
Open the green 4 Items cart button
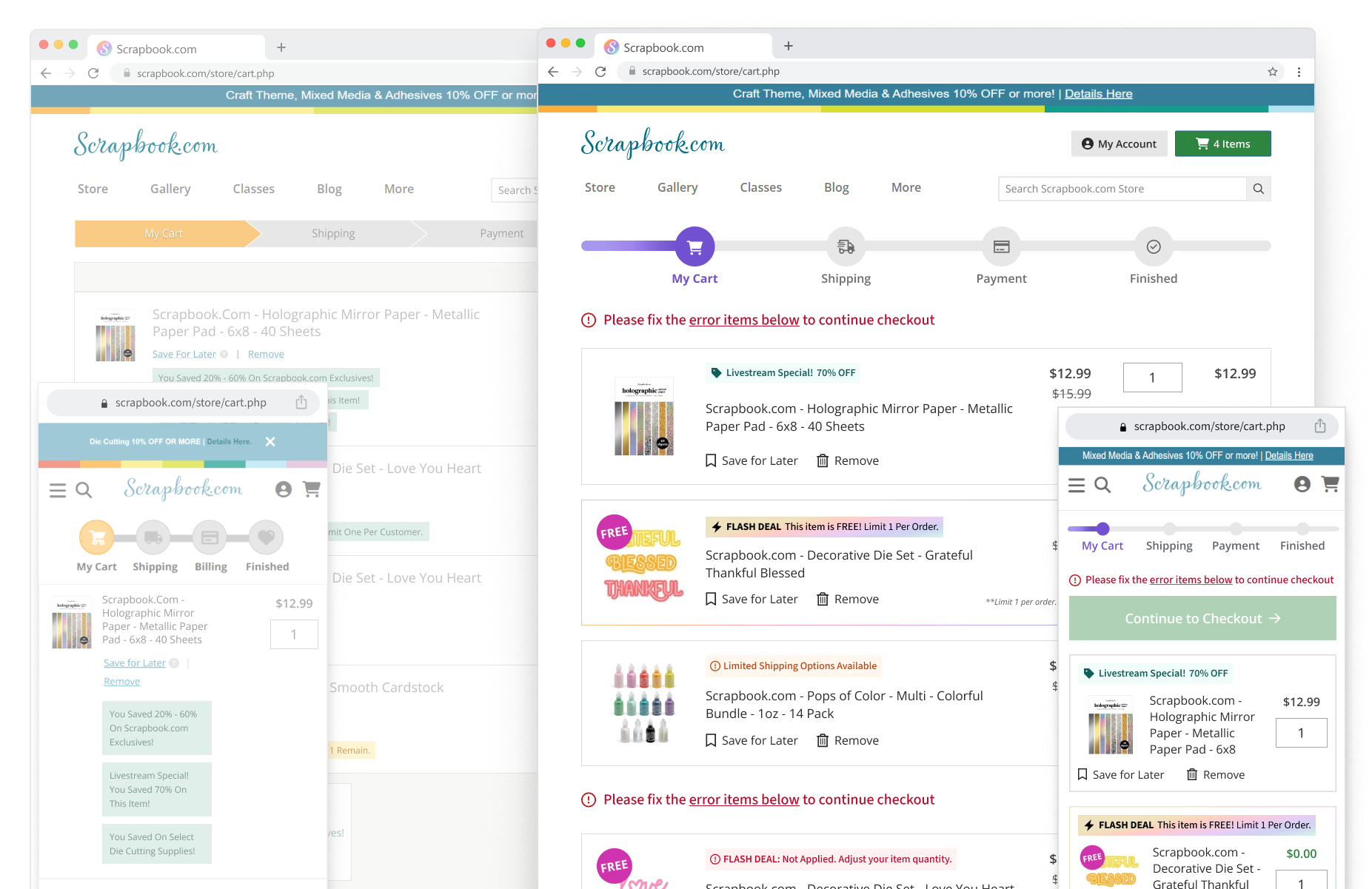[x=1222, y=144]
